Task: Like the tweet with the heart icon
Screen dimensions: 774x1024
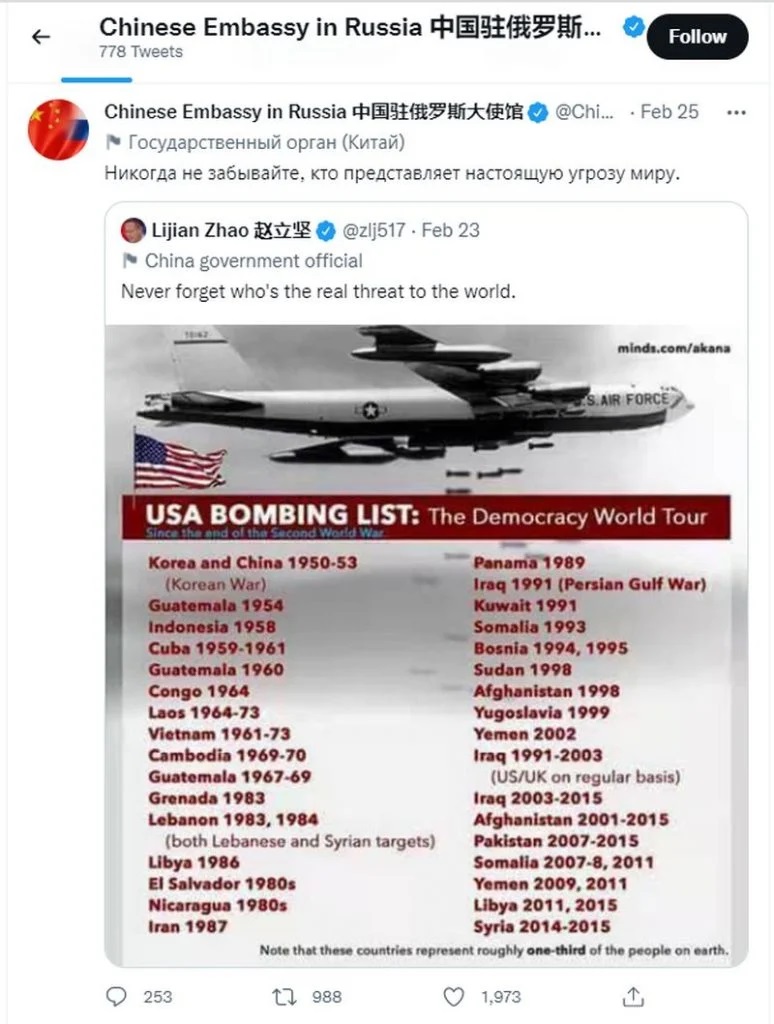Action: pos(454,997)
